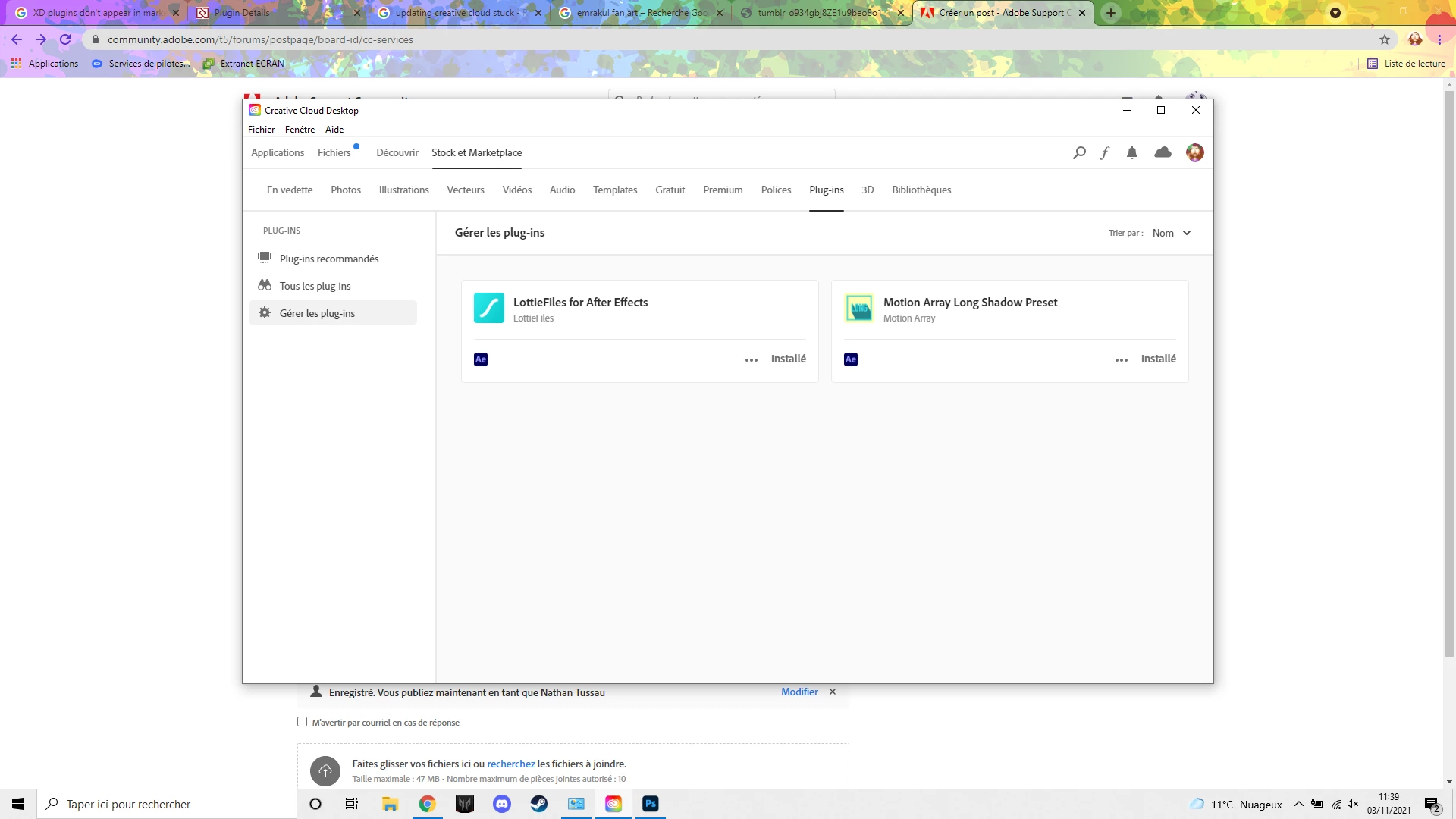Open Photoshop from the Windows taskbar

[651, 804]
